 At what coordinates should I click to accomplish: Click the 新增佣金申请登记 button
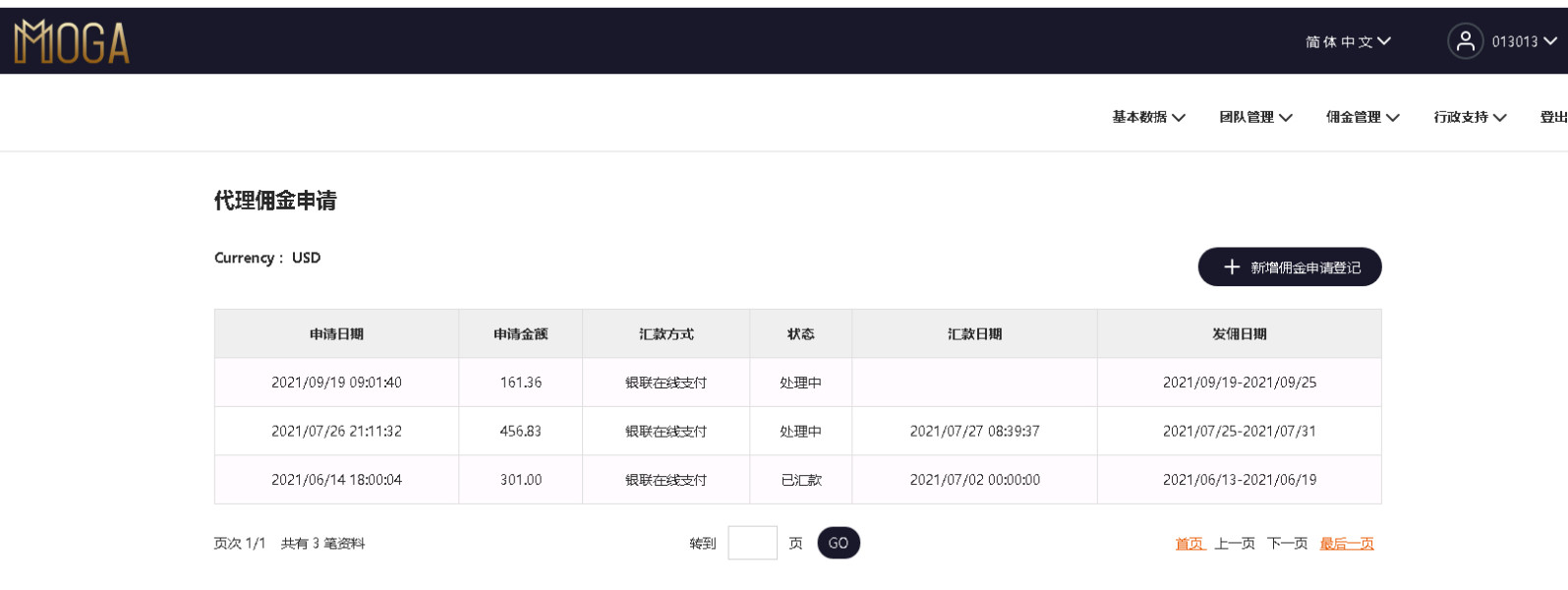(1290, 267)
